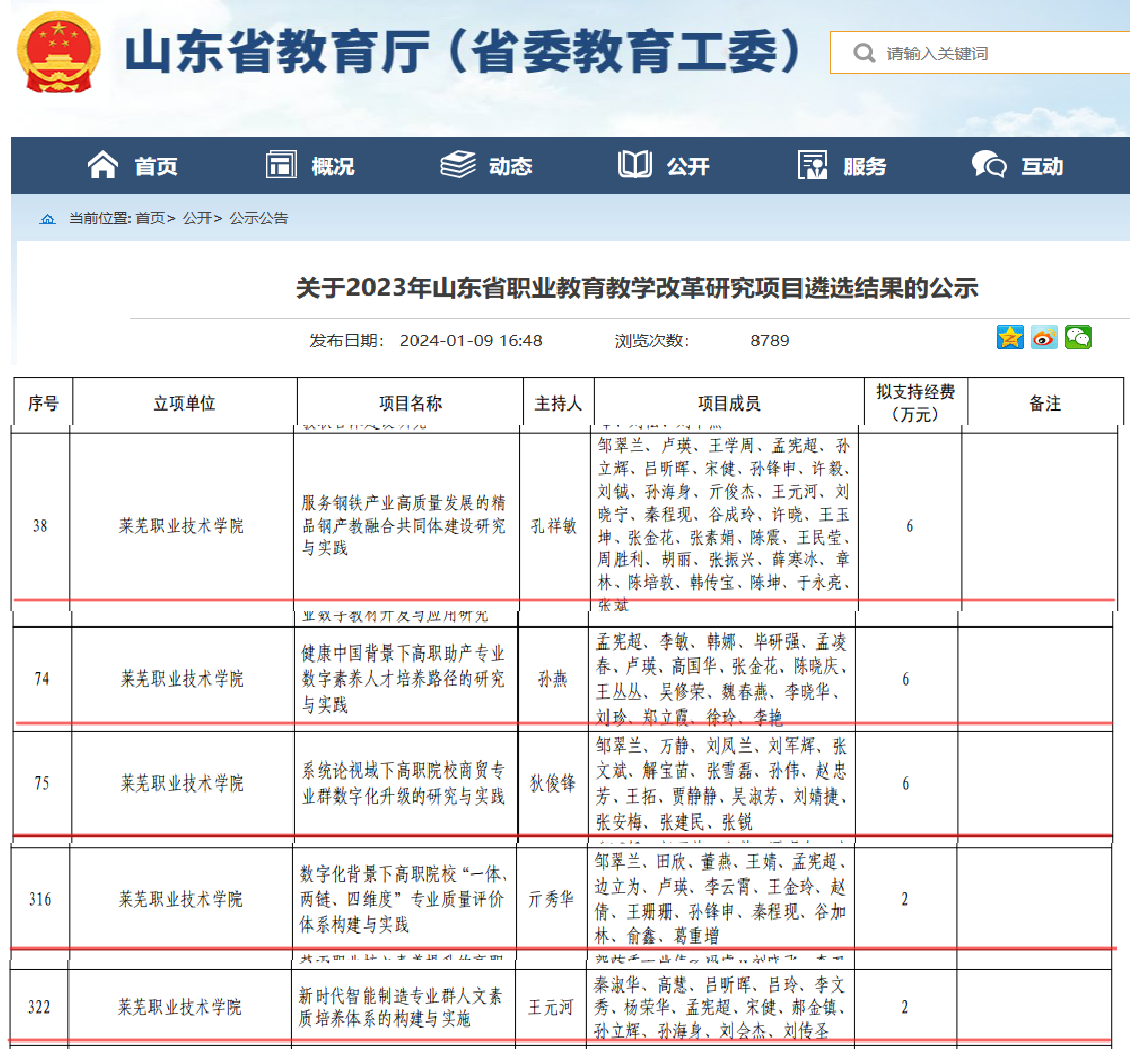Click the house icon in navigation bar
The image size is (1130, 1049).
pos(103,165)
